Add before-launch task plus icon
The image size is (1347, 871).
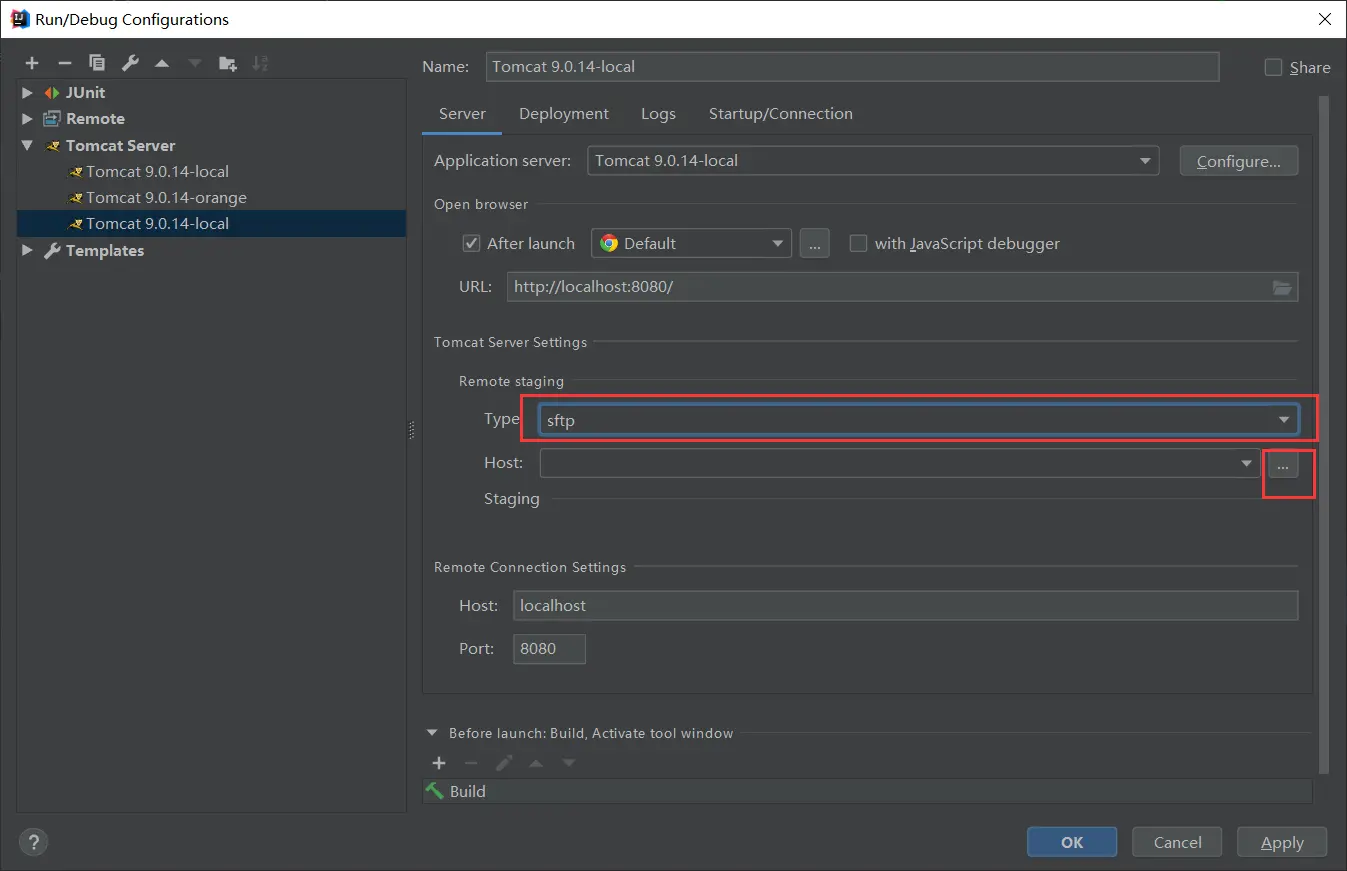pyautogui.click(x=439, y=763)
